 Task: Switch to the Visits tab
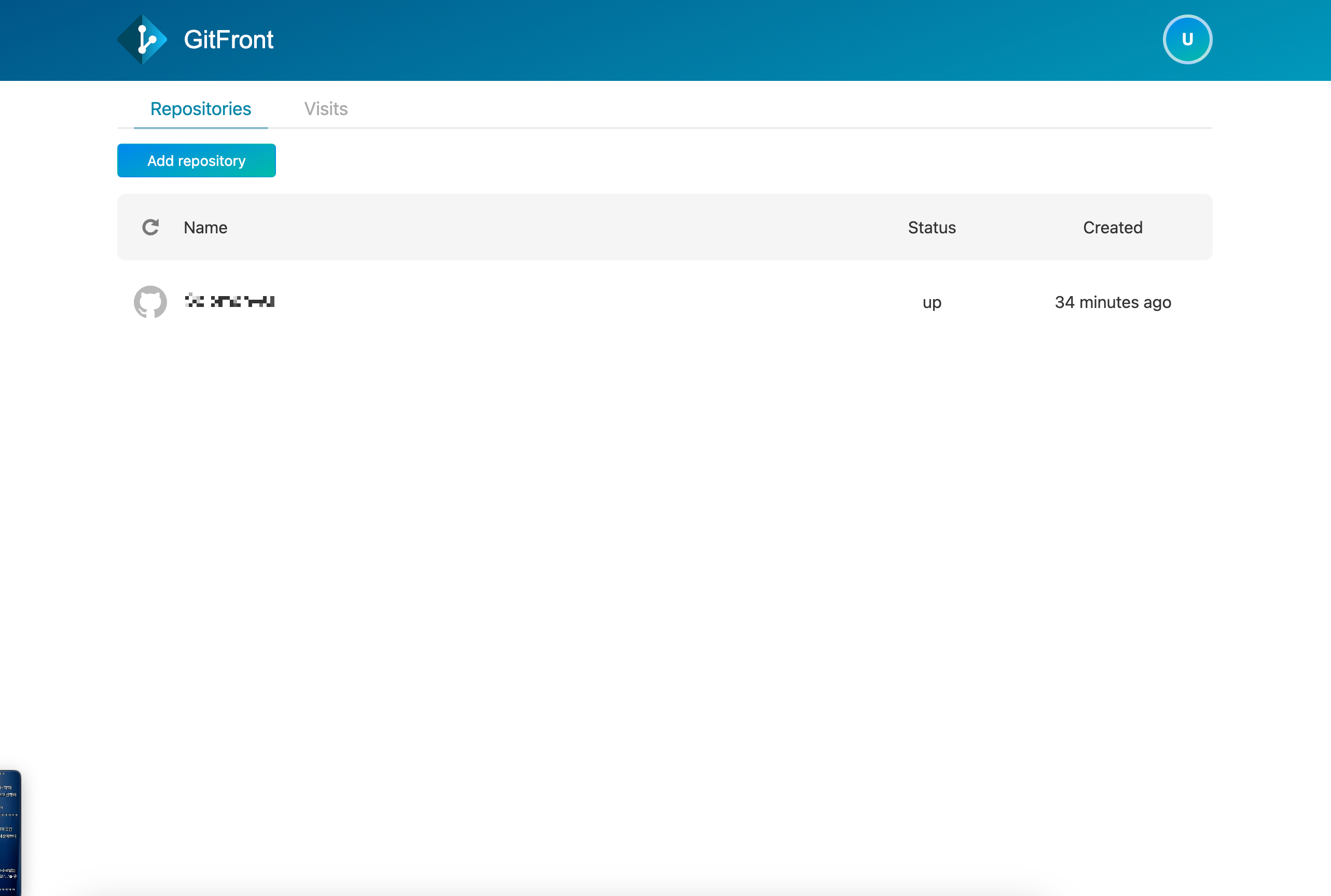[x=326, y=108]
